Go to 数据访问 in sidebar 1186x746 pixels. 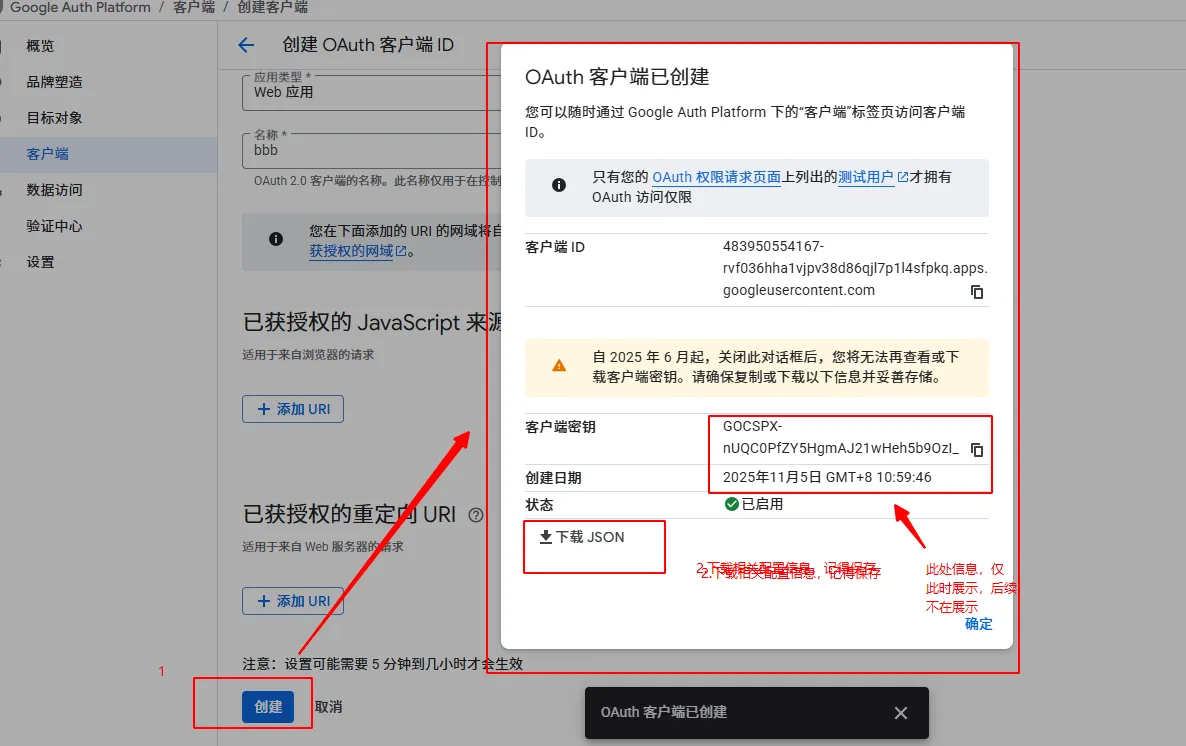[54, 190]
